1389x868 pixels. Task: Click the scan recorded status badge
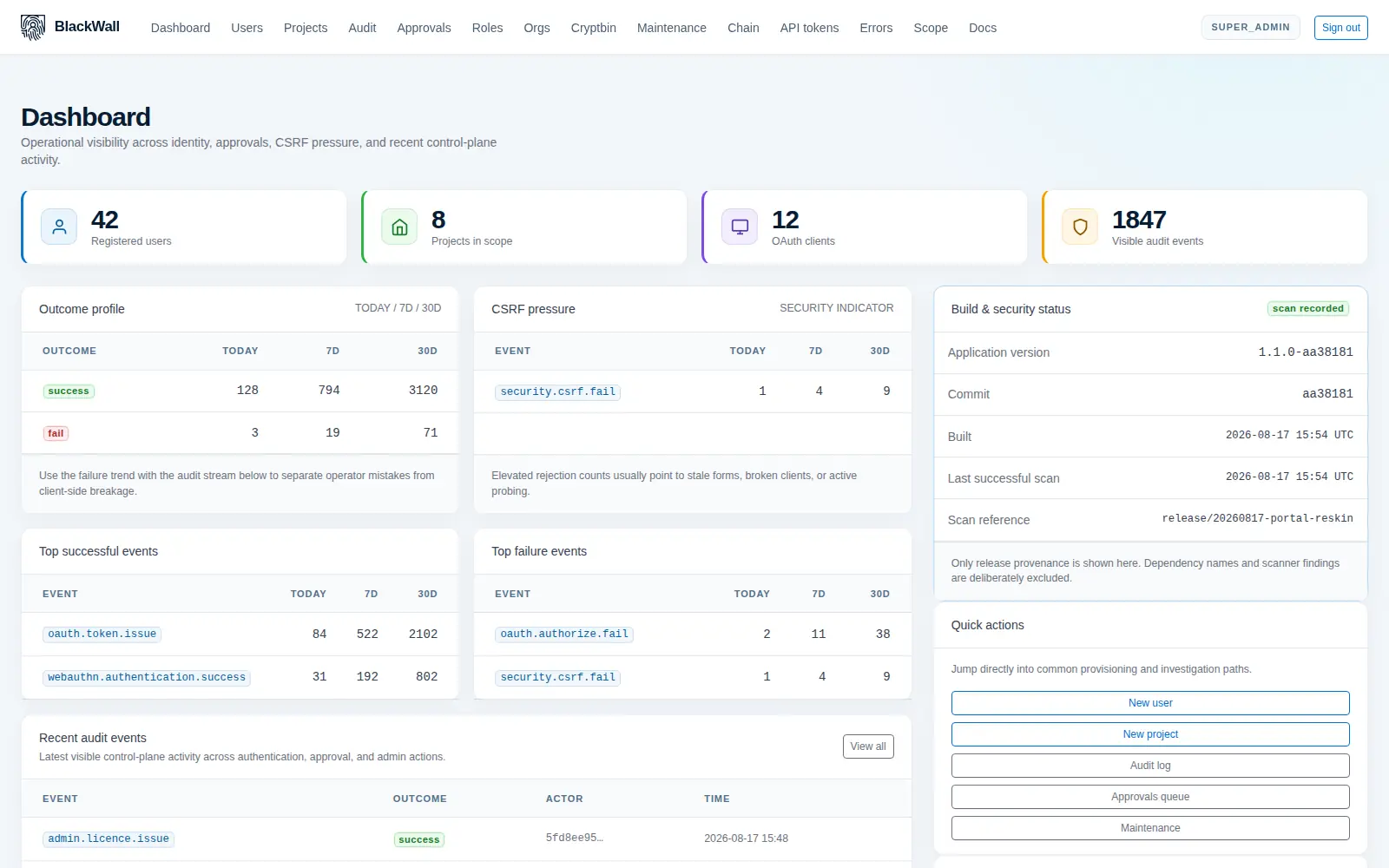pos(1307,309)
